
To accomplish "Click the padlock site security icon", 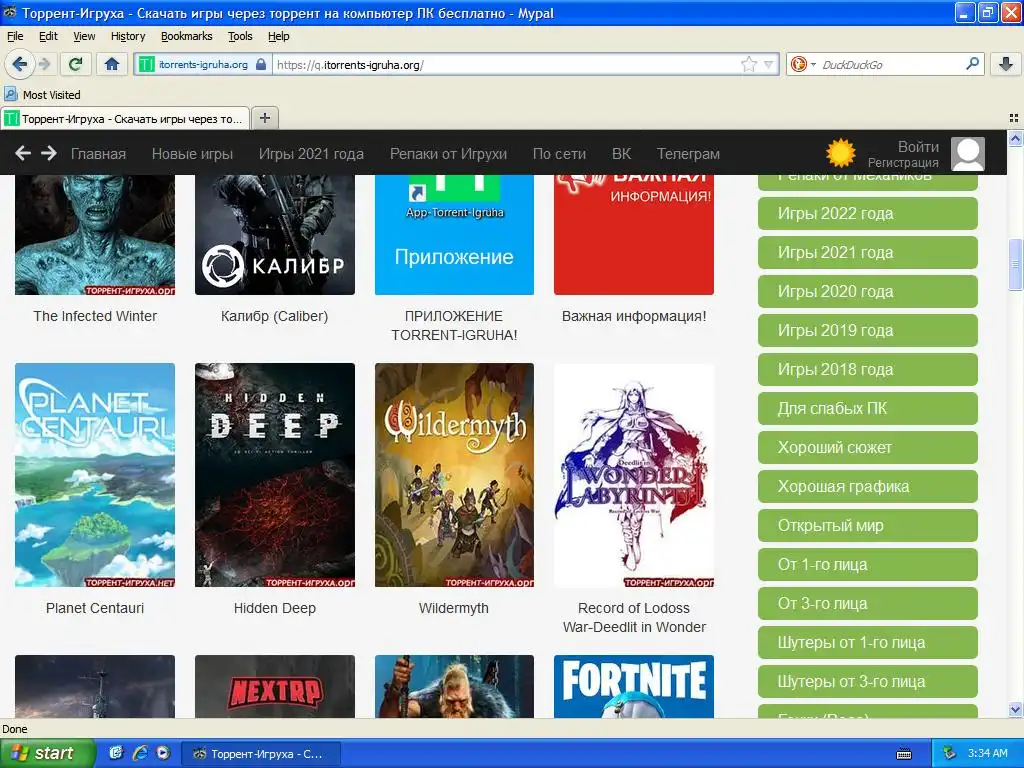I will (261, 64).
